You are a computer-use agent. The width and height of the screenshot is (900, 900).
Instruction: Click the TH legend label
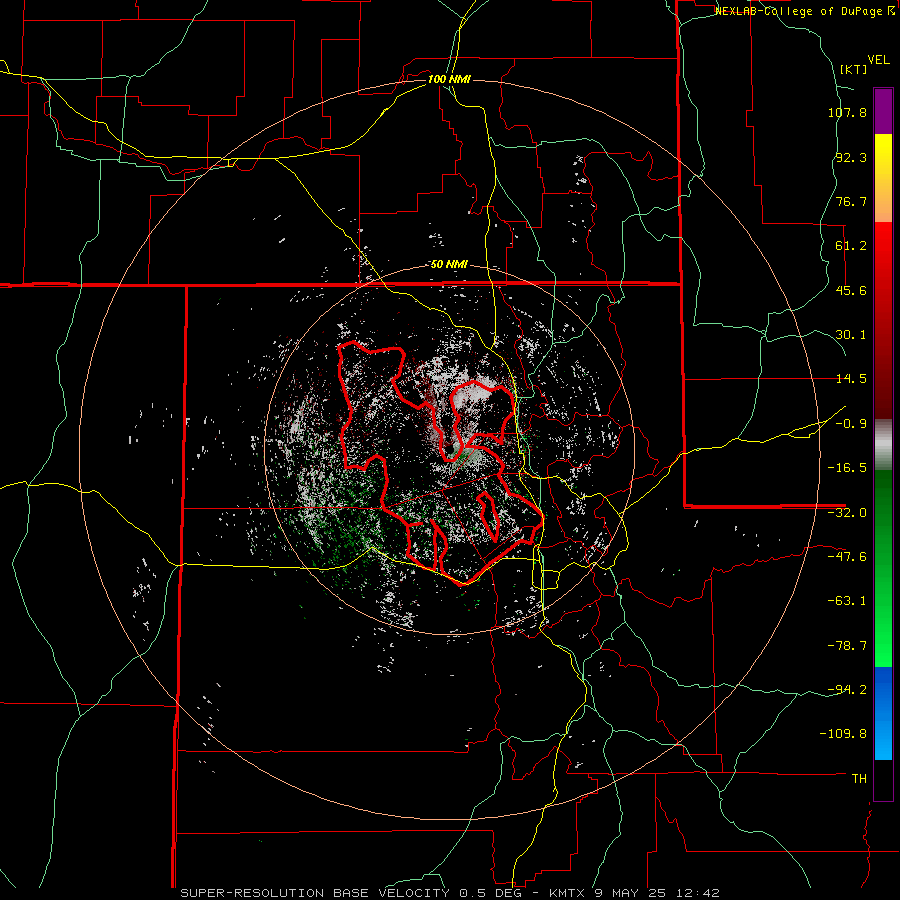[x=859, y=779]
